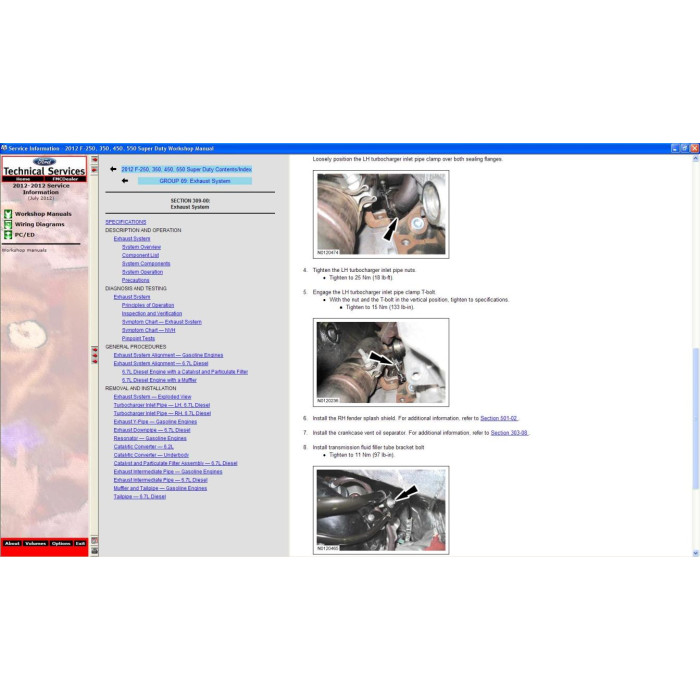The image size is (700, 700).
Task: Click topmost red arrow icon in divider strip
Action: click(95, 160)
